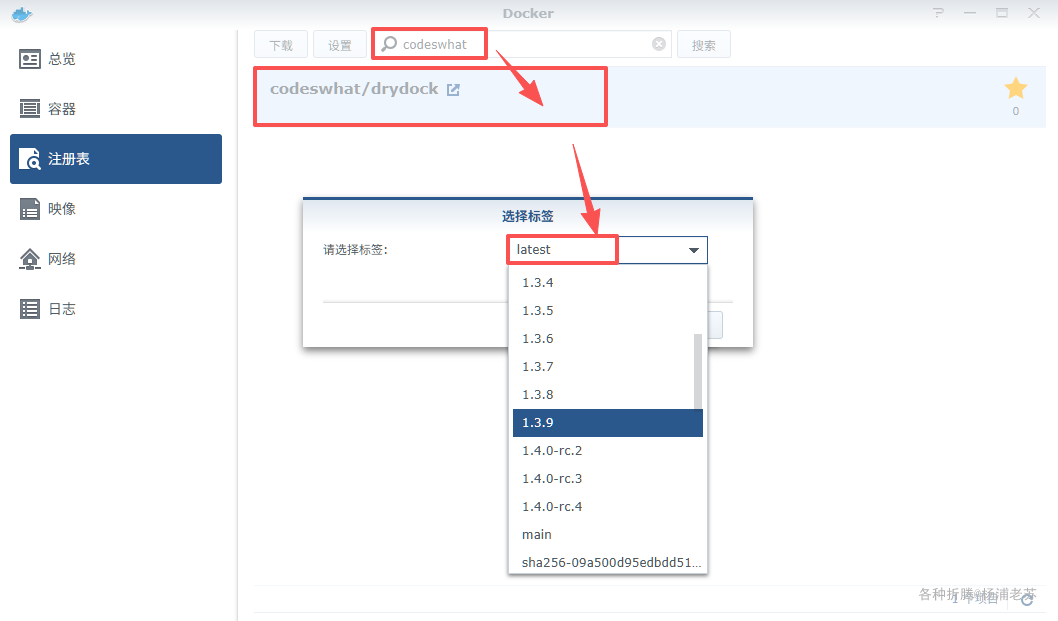
Task: Choose highlighted tag 1.3.9
Action: tap(607, 423)
